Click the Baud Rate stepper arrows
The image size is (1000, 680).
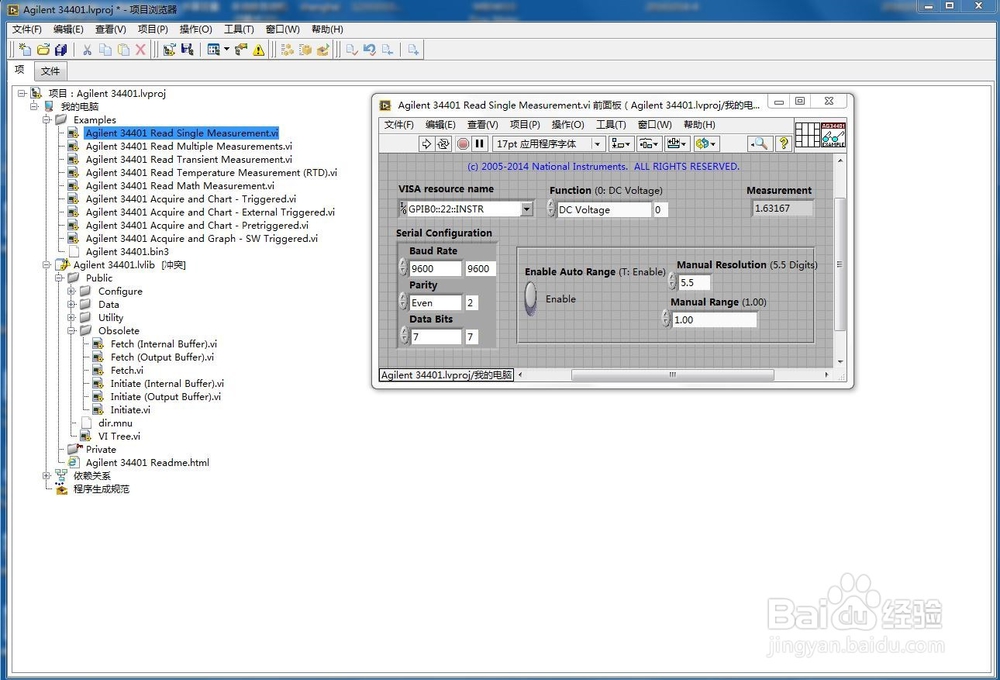(x=403, y=267)
